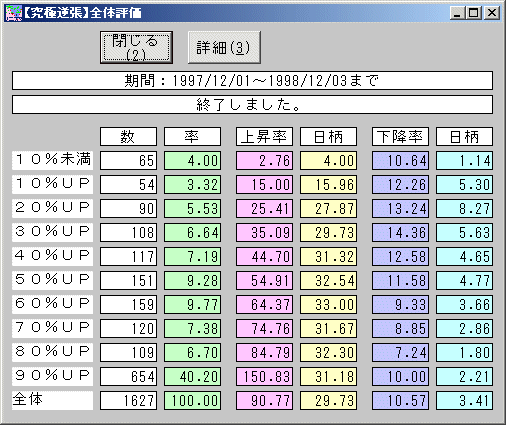506x425 pixels.
Task: Click the 80%UP row label
Action: click(52, 352)
